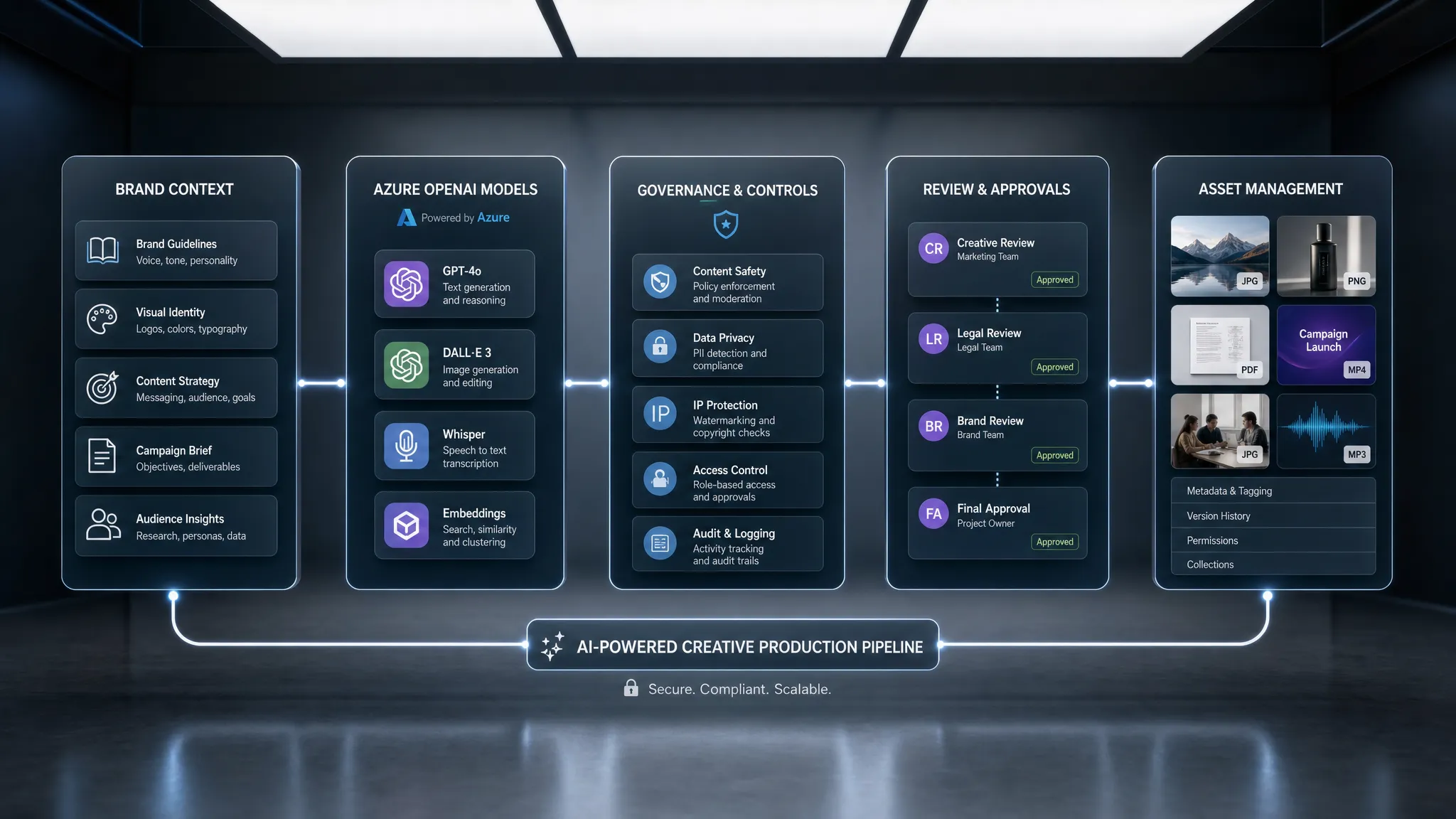This screenshot has width=1456, height=819.
Task: Click the IP Protection card title
Action: click(725, 405)
